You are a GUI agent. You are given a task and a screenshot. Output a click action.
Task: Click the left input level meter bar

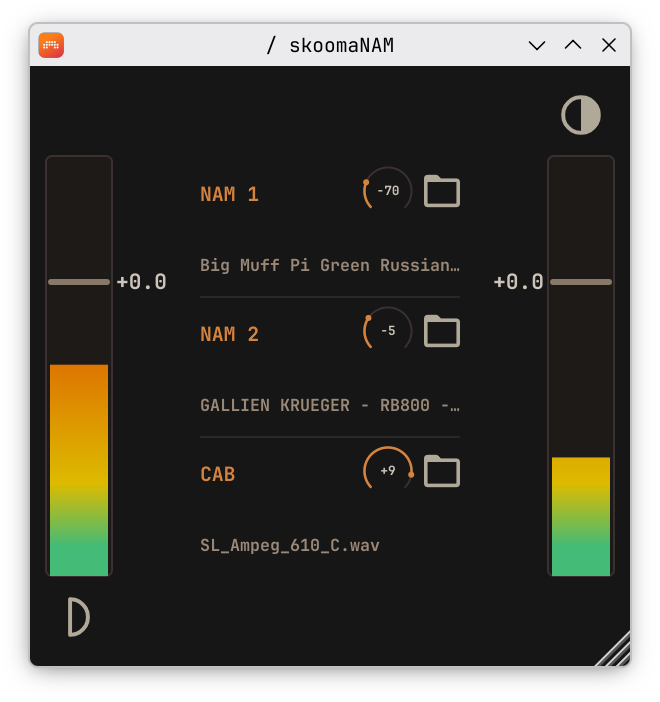tap(79, 366)
